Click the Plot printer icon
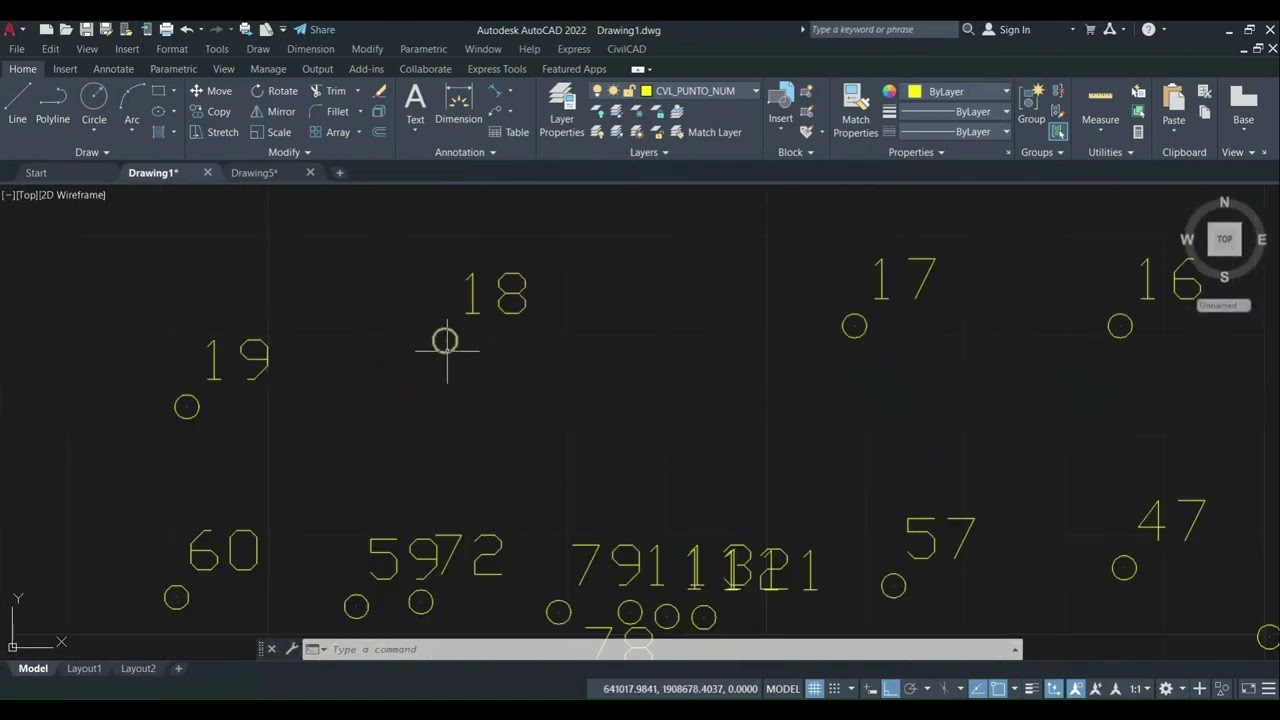The image size is (1280, 720). [166, 30]
